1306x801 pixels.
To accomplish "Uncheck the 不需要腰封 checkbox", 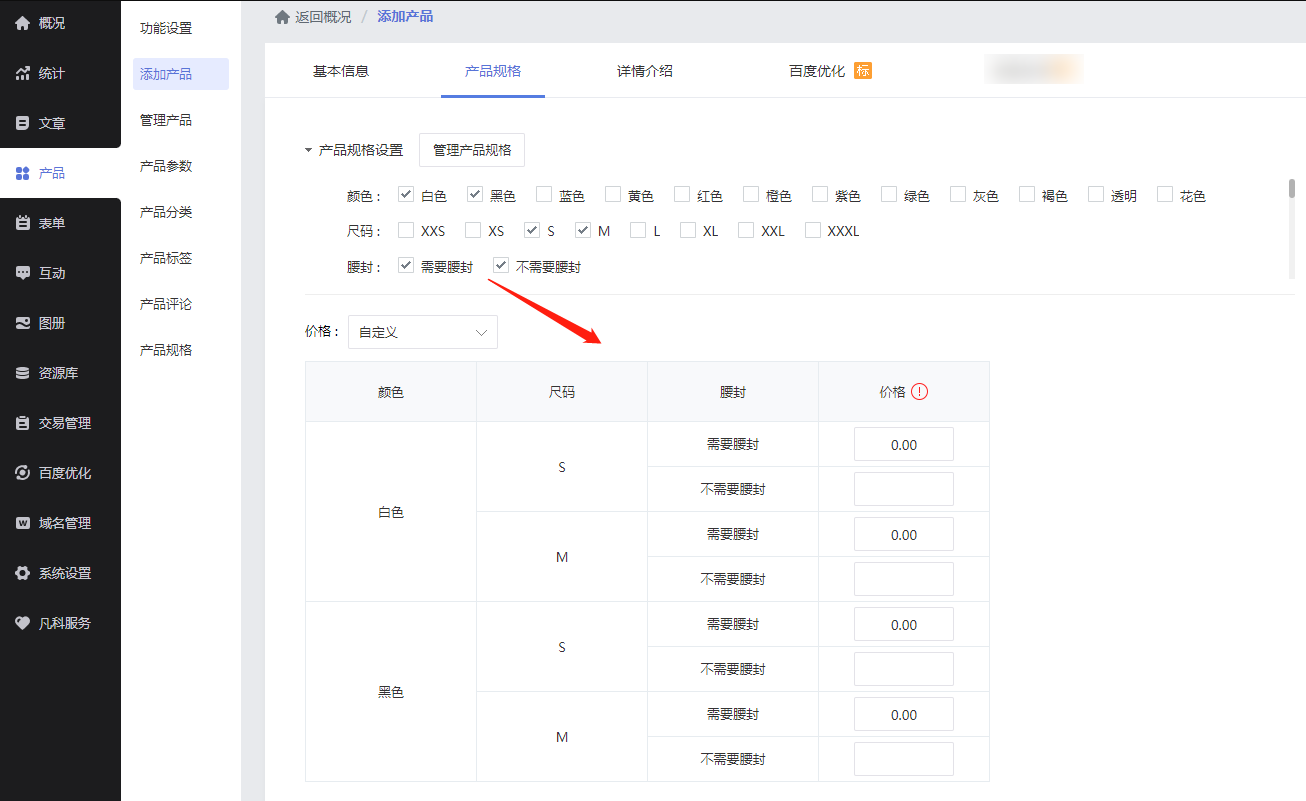I will coord(501,266).
